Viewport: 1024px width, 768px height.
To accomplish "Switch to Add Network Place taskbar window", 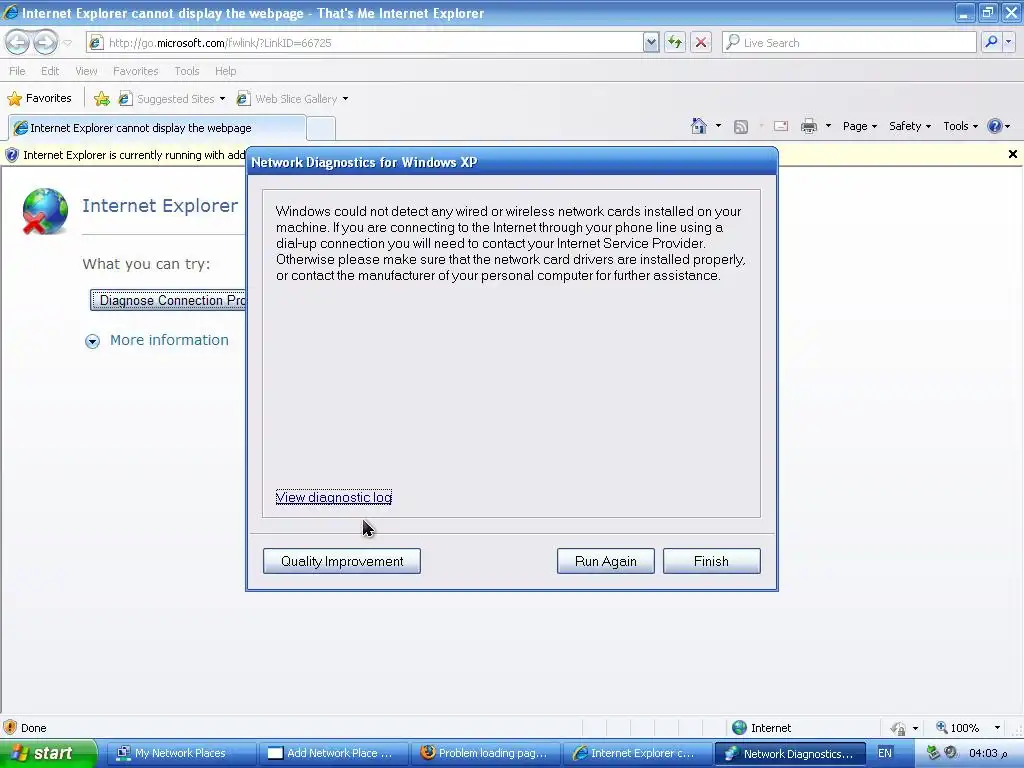I will (332, 754).
